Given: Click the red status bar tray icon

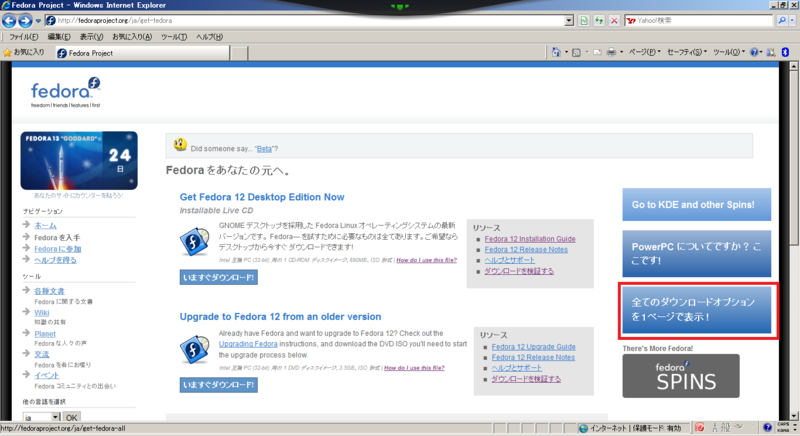Looking at the screenshot, I should 700,428.
